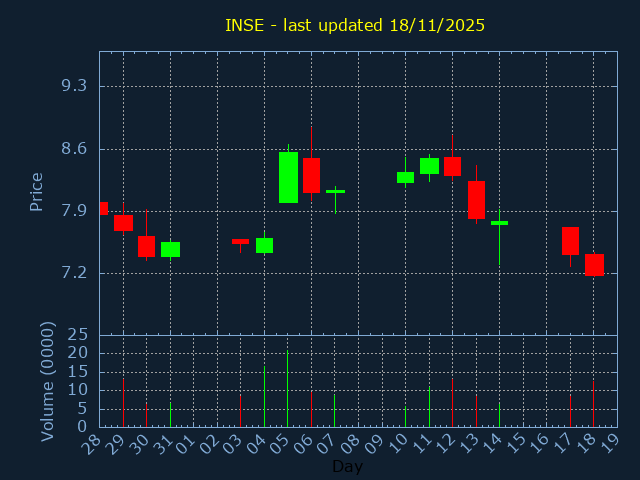Click the red volume bar on day 12
The image size is (640, 480).
coord(452,402)
